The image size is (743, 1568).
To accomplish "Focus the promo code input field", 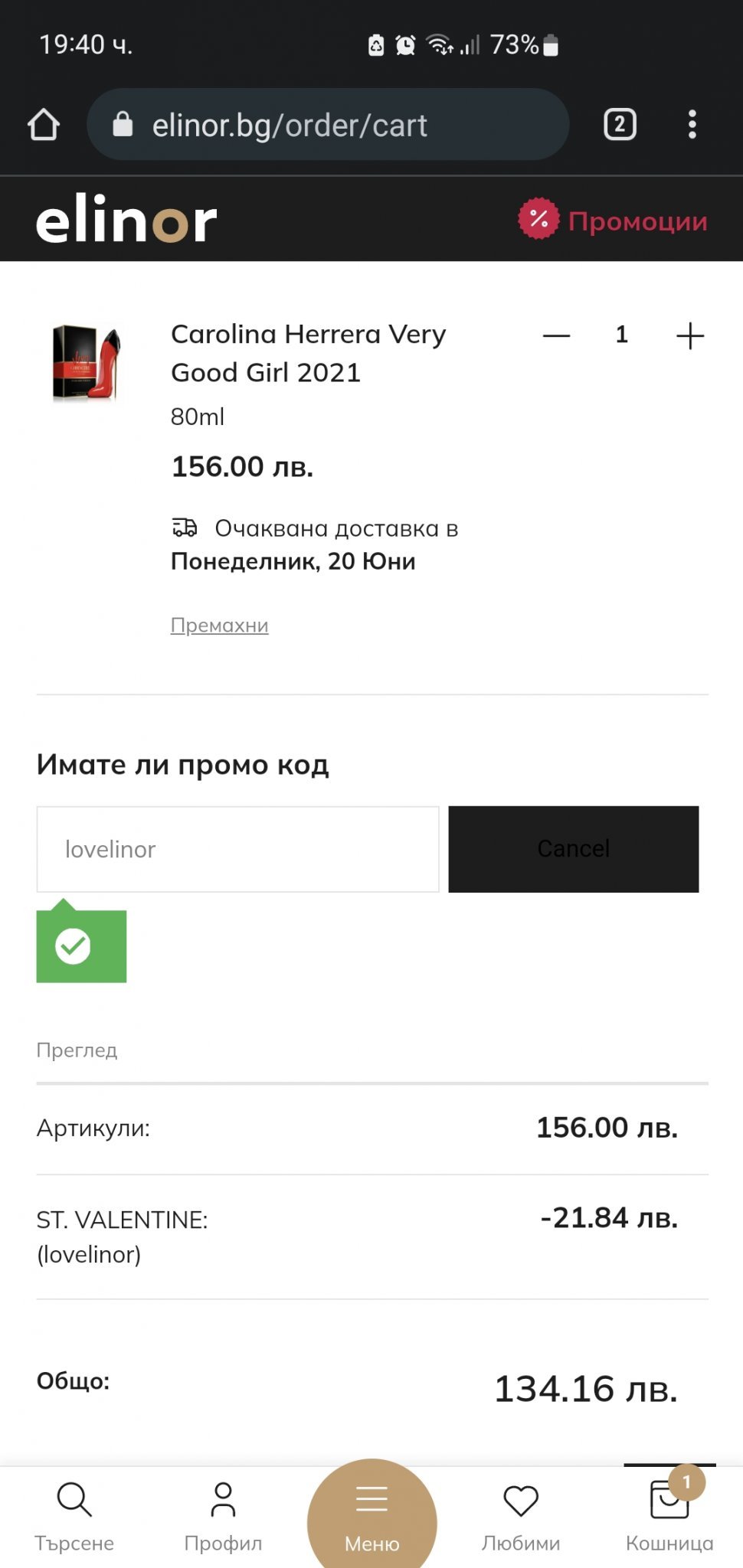I will 237,849.
